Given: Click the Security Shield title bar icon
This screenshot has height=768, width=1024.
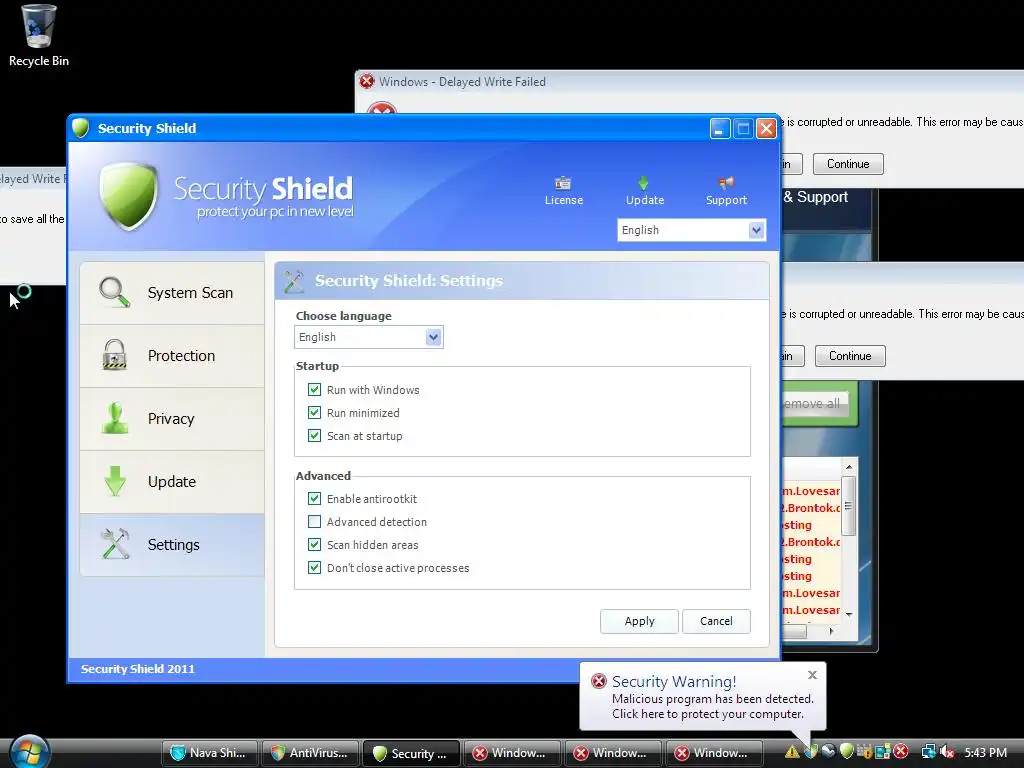Looking at the screenshot, I should [80, 128].
